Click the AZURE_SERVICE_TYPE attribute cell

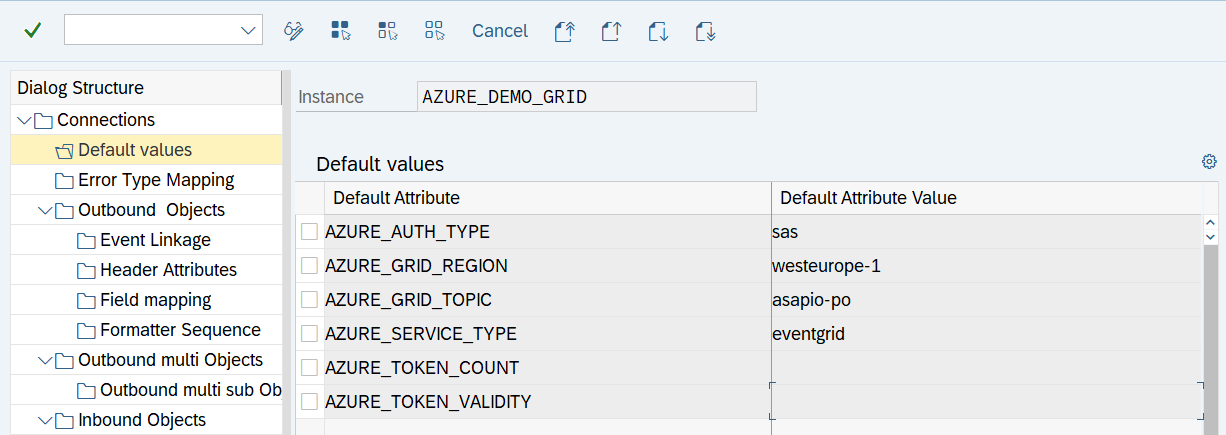(548, 334)
